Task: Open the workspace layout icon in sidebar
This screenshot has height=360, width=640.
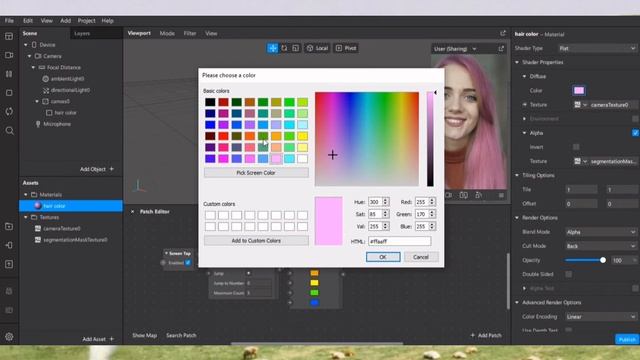Action: (9, 36)
